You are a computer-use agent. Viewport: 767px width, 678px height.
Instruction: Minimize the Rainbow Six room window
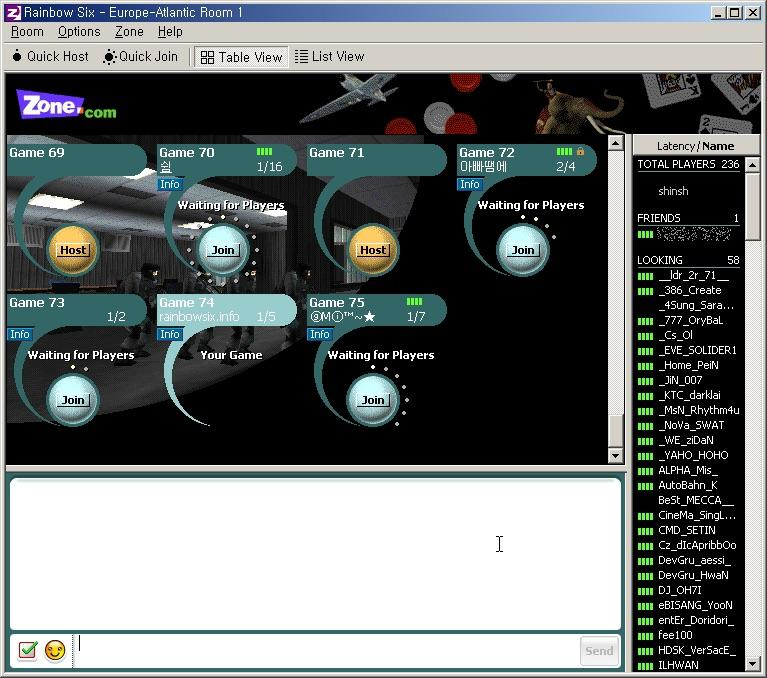pos(718,13)
